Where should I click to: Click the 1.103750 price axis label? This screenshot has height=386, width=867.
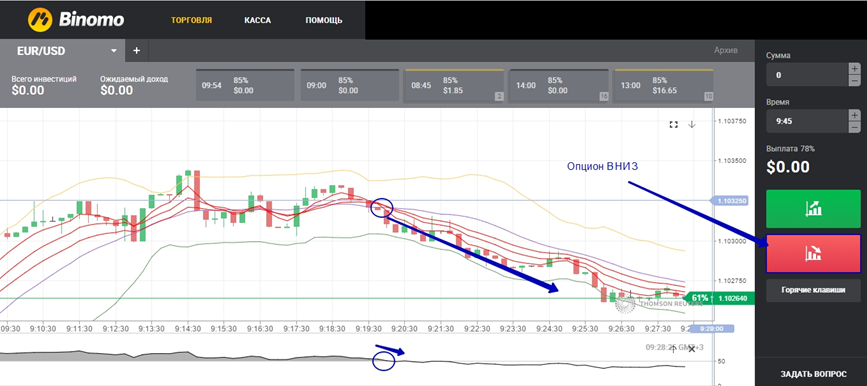coord(732,121)
